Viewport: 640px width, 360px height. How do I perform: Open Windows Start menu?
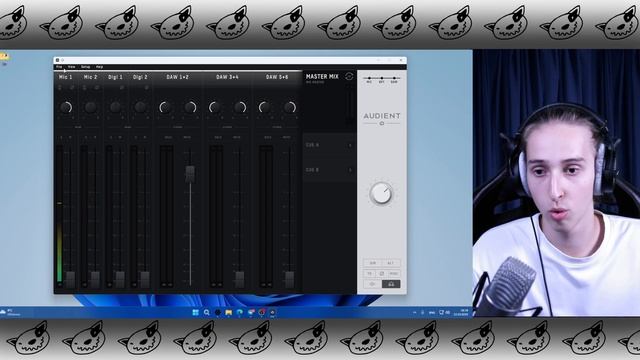196,313
